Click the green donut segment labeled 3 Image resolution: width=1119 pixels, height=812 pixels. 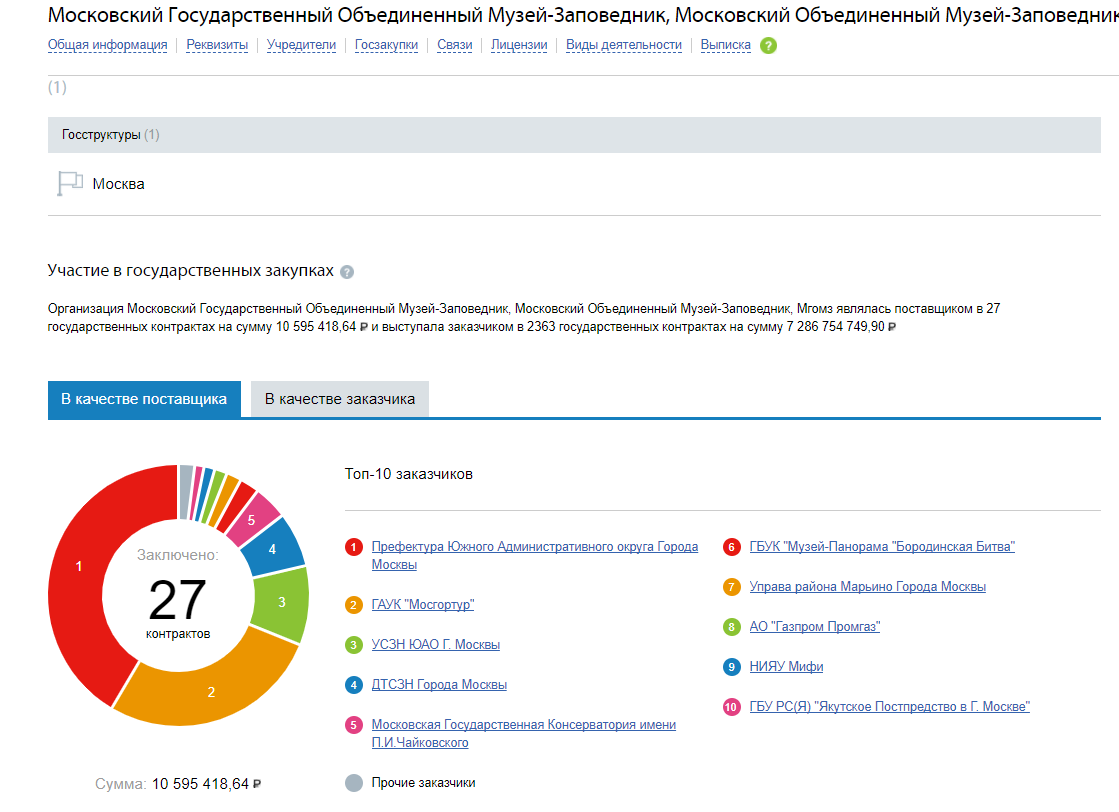pyautogui.click(x=282, y=602)
